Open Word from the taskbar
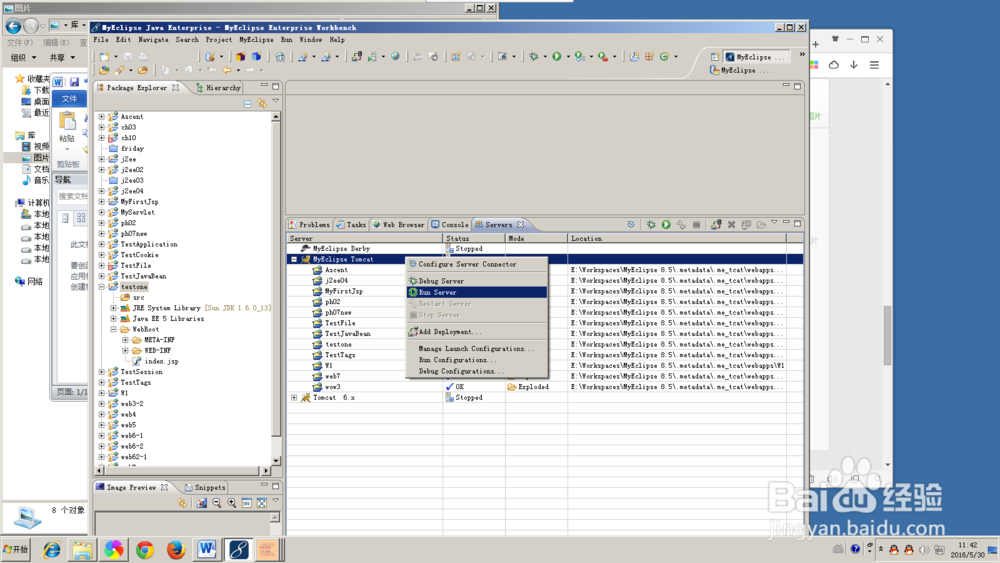This screenshot has height=563, width=1000. coord(207,550)
